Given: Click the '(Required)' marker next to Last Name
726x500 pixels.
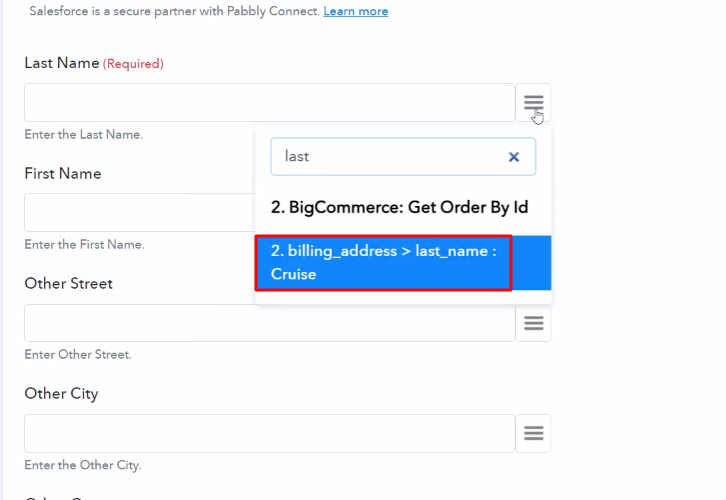Looking at the screenshot, I should [133, 63].
